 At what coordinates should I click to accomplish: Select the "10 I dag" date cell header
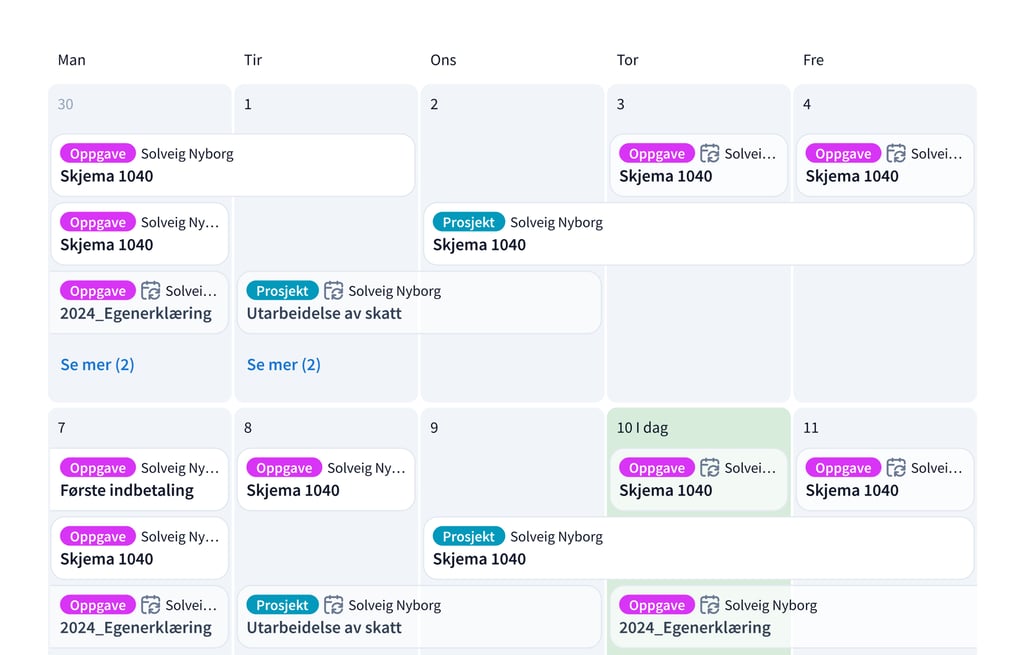tap(642, 428)
